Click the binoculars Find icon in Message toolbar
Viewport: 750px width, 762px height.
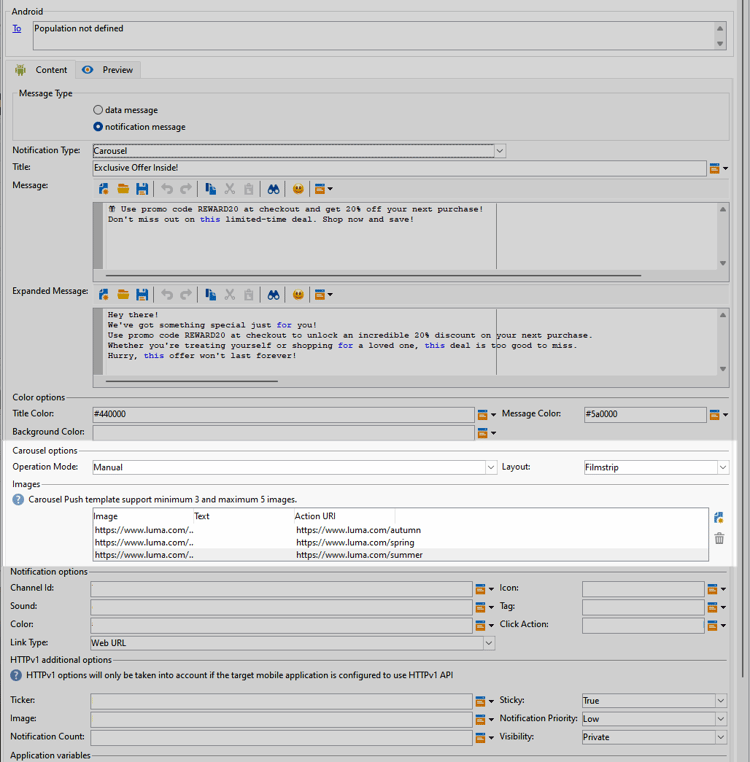click(x=272, y=189)
